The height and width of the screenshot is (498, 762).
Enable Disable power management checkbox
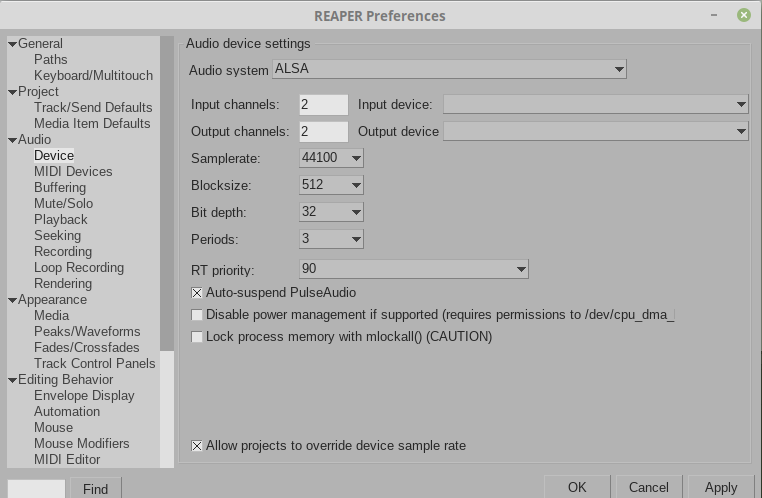click(x=197, y=315)
